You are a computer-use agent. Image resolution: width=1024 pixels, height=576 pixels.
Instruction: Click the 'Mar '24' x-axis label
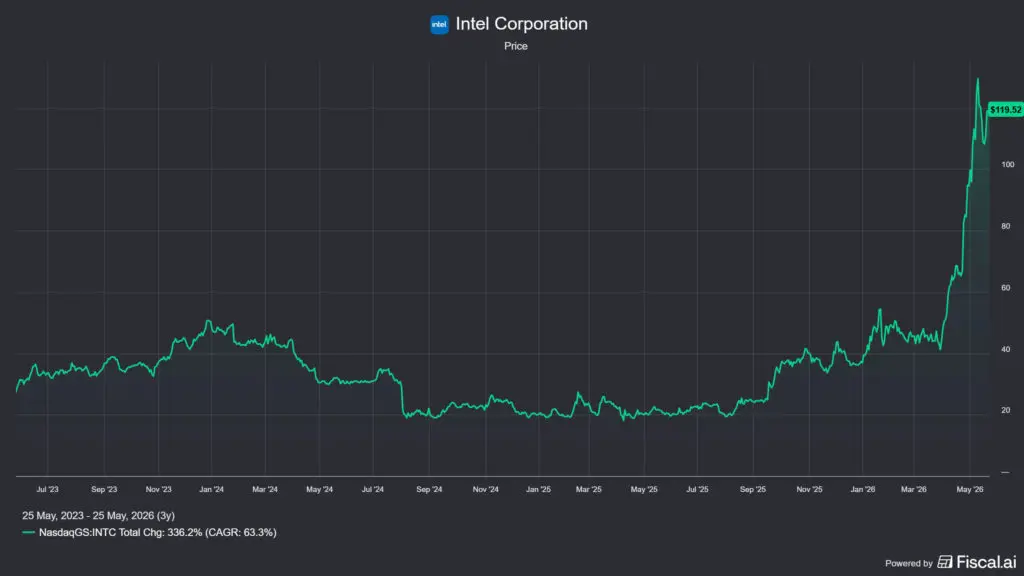coord(264,489)
